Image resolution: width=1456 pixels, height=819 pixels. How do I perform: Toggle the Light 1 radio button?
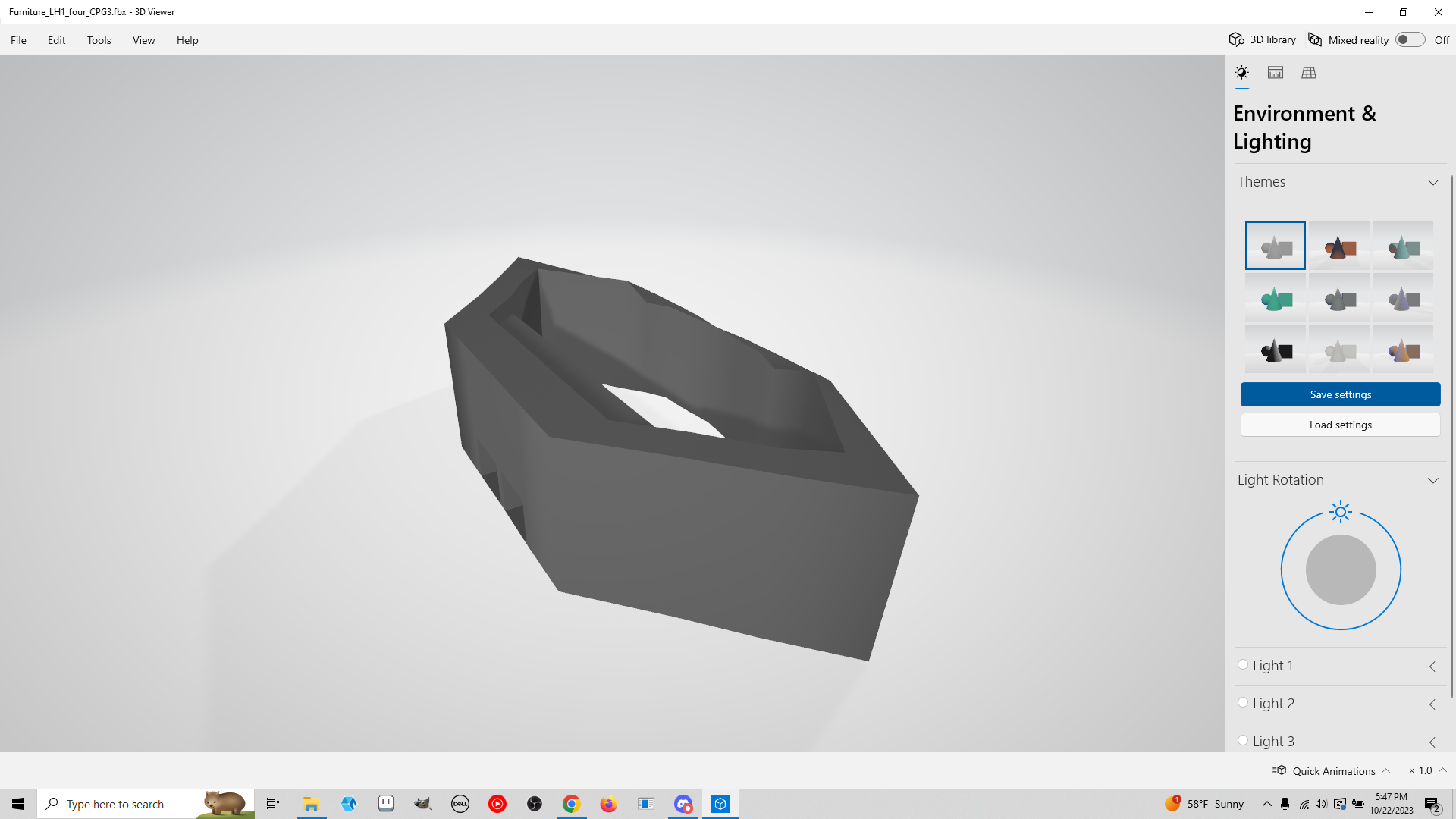pos(1243,664)
